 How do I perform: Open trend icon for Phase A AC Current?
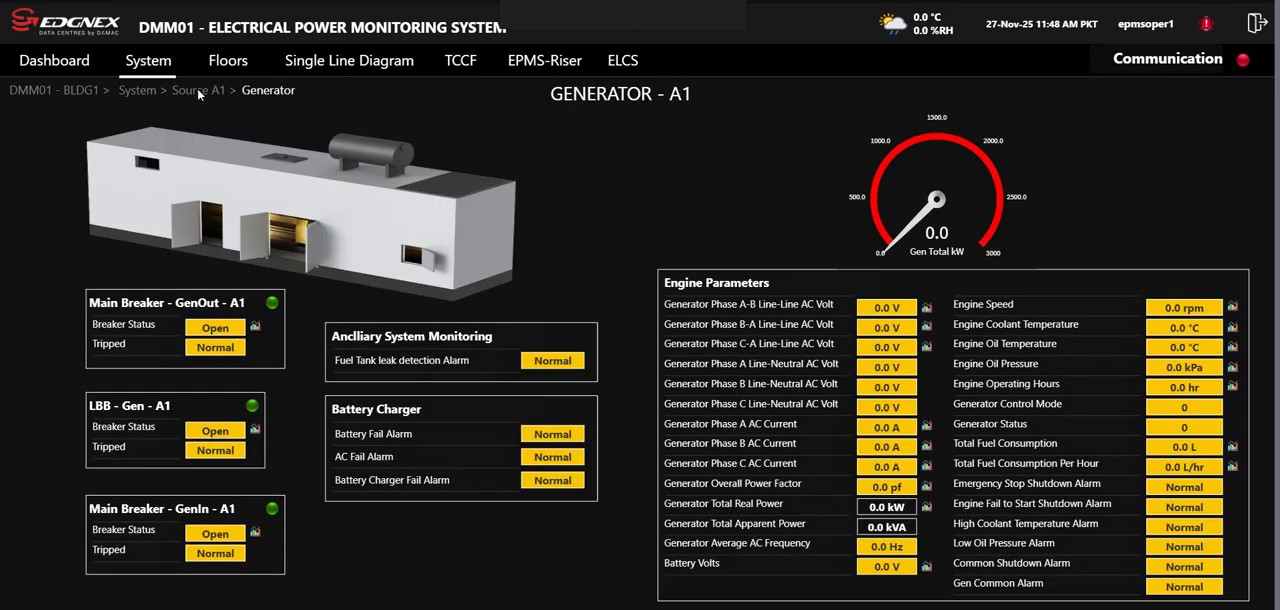(x=927, y=427)
